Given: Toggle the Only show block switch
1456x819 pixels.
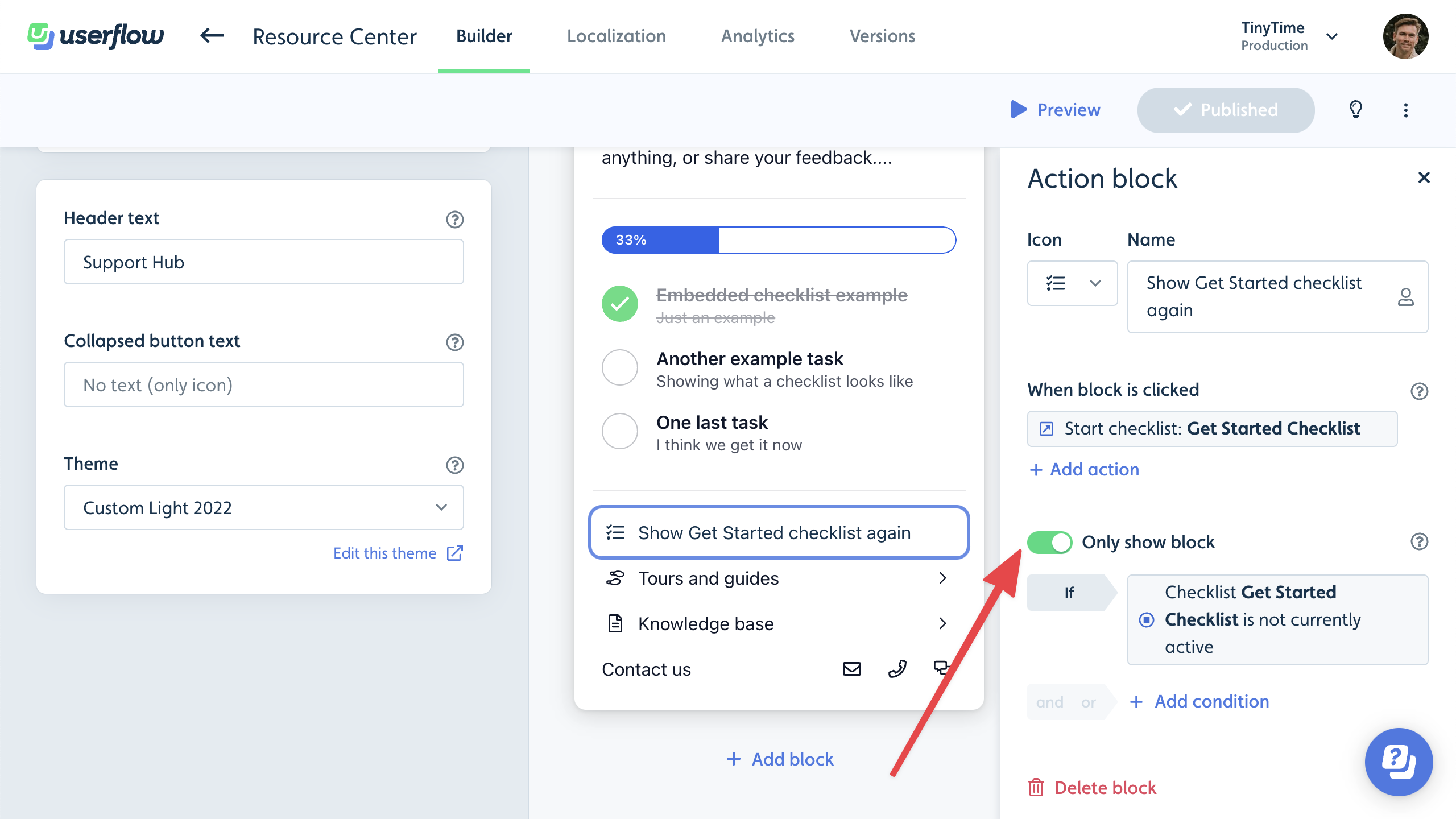Looking at the screenshot, I should pos(1050,541).
